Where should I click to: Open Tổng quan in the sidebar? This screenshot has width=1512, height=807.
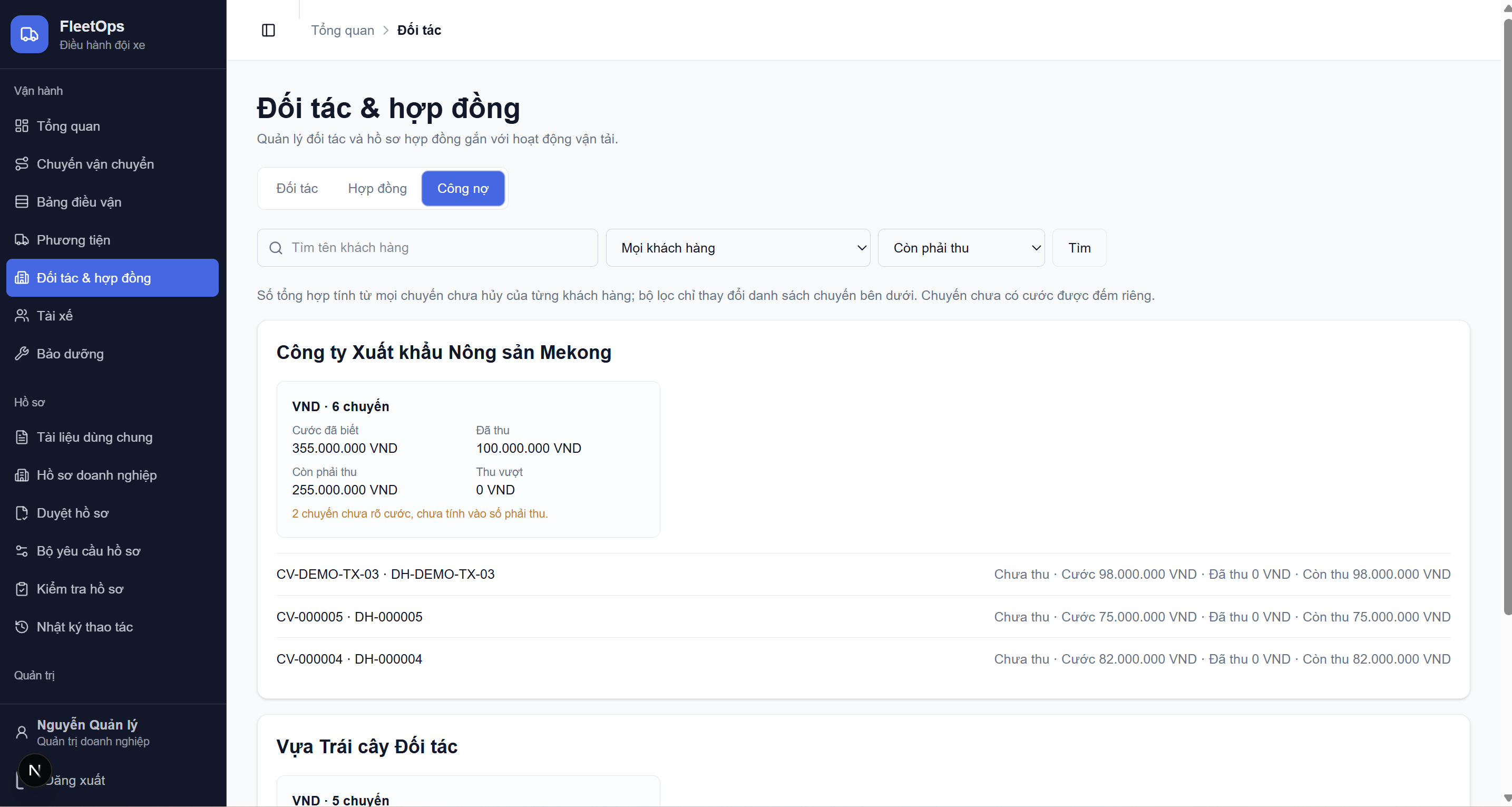(112, 125)
